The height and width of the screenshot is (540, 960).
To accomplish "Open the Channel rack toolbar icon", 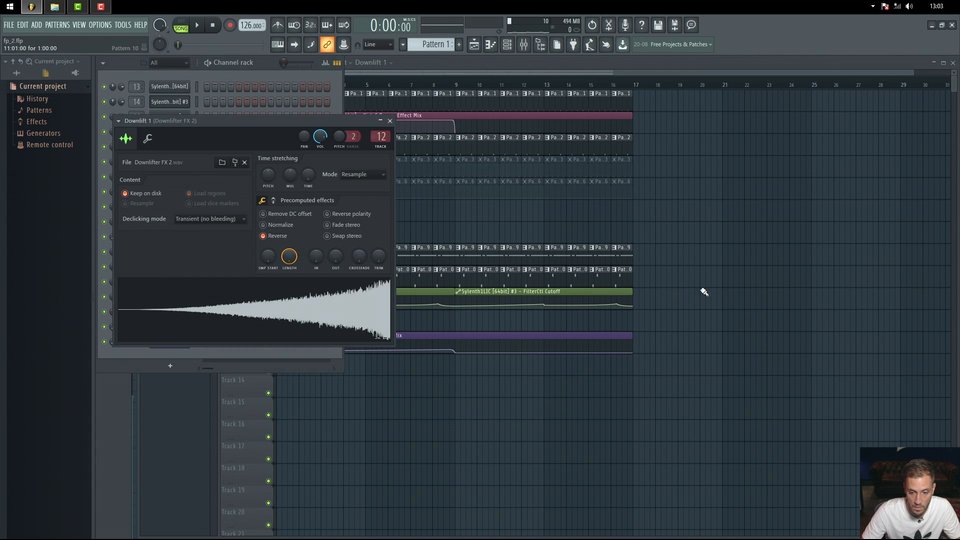I will tap(507, 44).
